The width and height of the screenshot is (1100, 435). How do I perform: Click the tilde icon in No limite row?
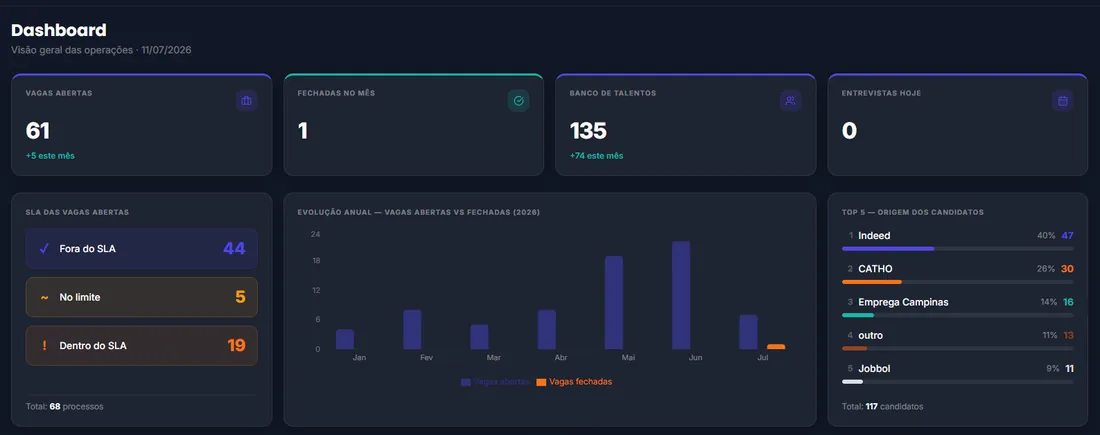tap(44, 297)
